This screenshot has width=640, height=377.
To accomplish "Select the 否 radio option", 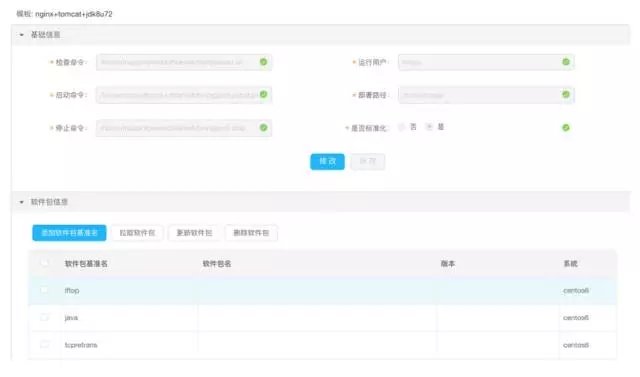I will tap(402, 127).
